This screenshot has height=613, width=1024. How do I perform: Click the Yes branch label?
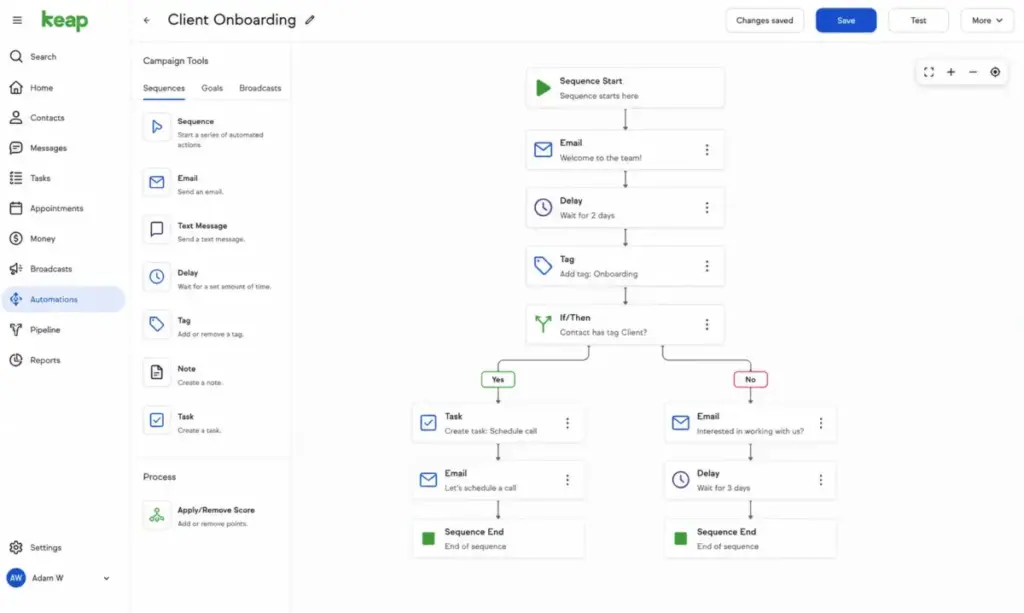[x=498, y=379]
